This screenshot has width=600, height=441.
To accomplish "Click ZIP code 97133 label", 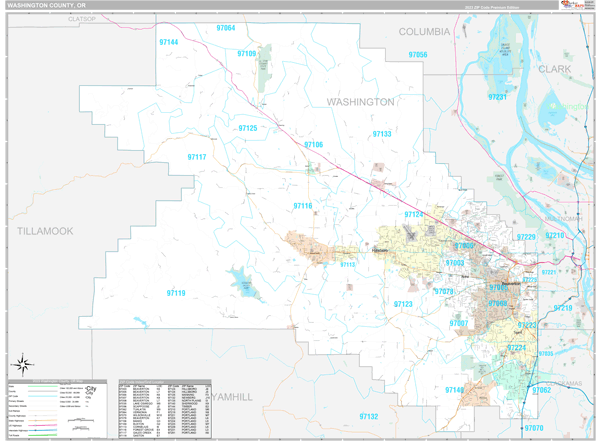I will pos(381,133).
